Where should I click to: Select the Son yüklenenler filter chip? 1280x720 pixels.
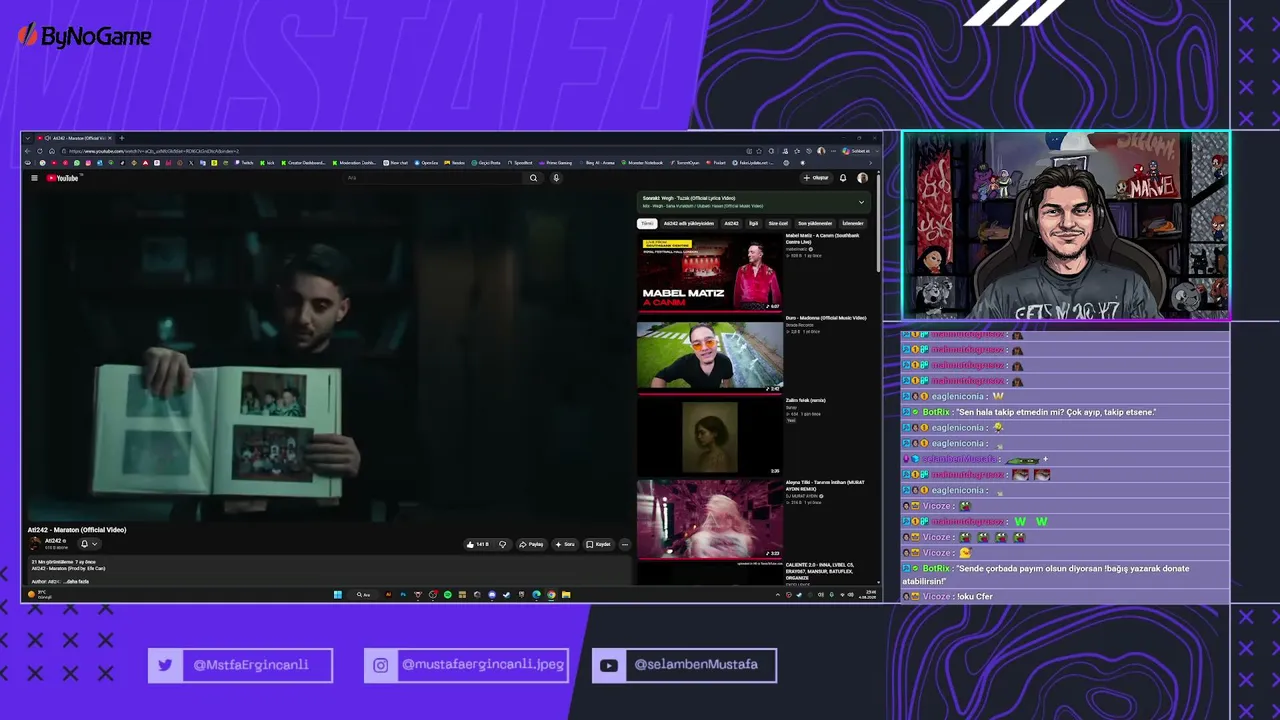[x=815, y=224]
